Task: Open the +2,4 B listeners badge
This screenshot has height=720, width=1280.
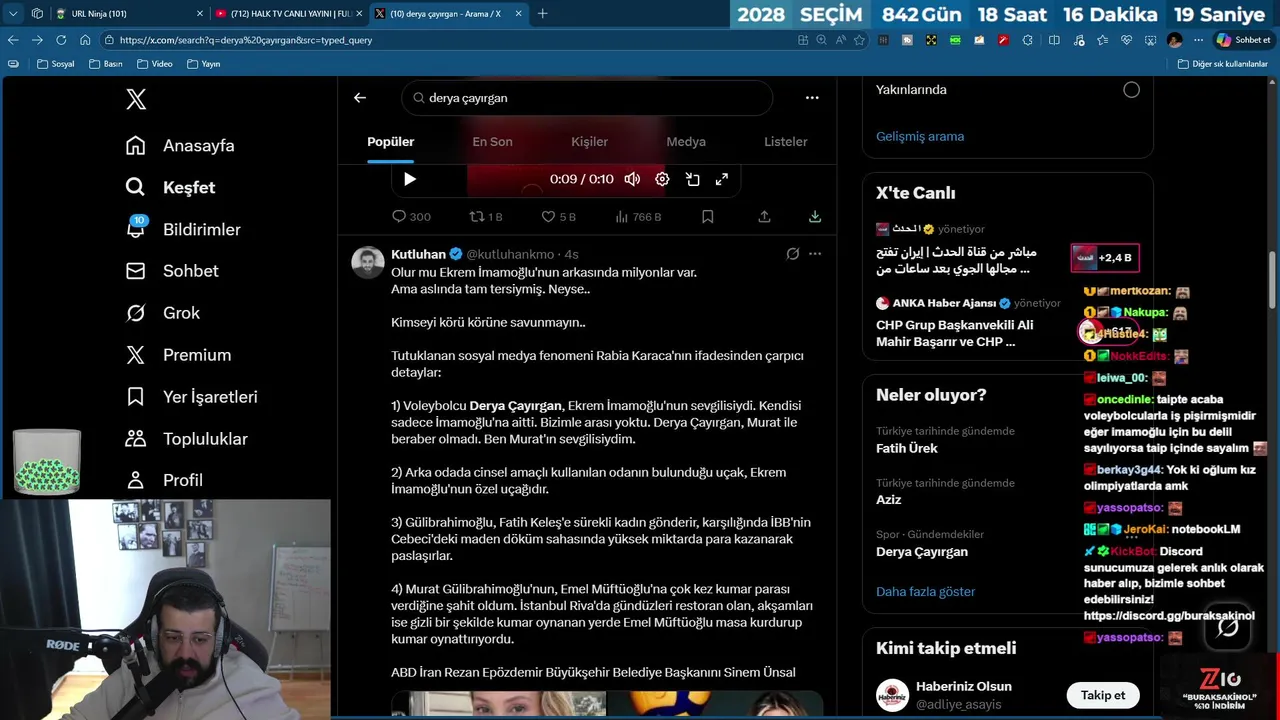Action: [1105, 258]
